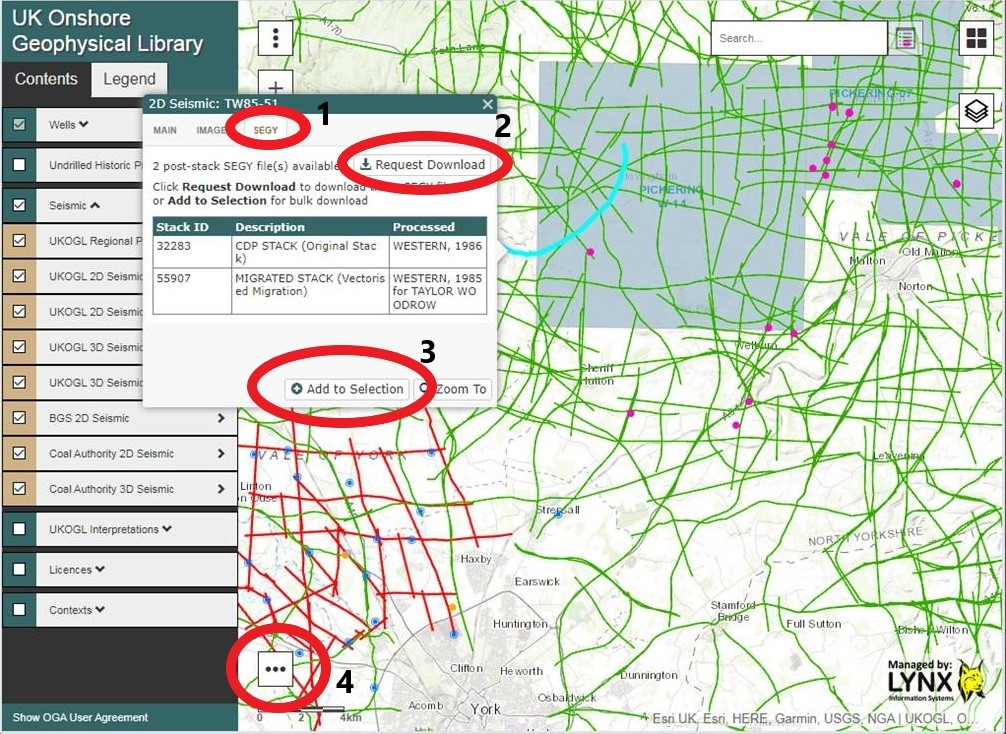Click the CDP STACK description cell
1006x734 pixels.
(x=310, y=252)
